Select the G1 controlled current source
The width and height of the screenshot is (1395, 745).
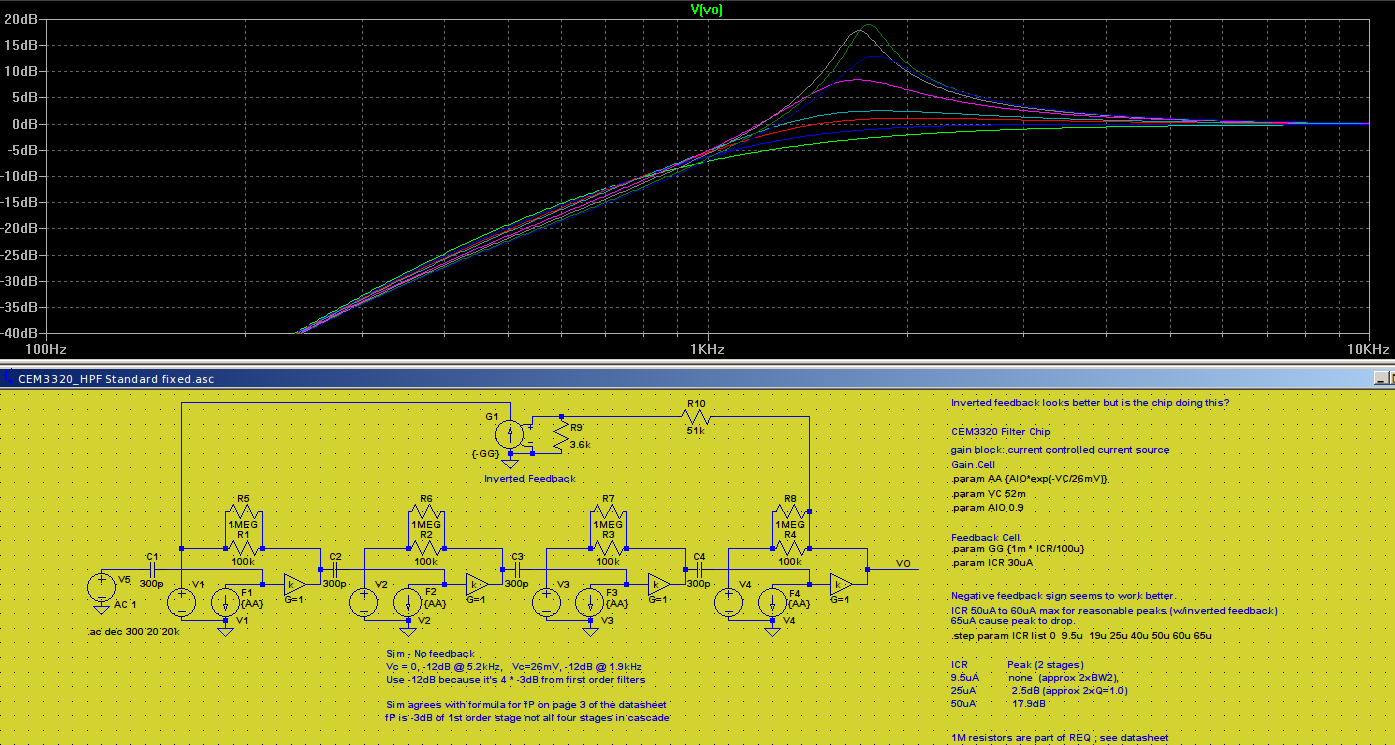pyautogui.click(x=510, y=435)
